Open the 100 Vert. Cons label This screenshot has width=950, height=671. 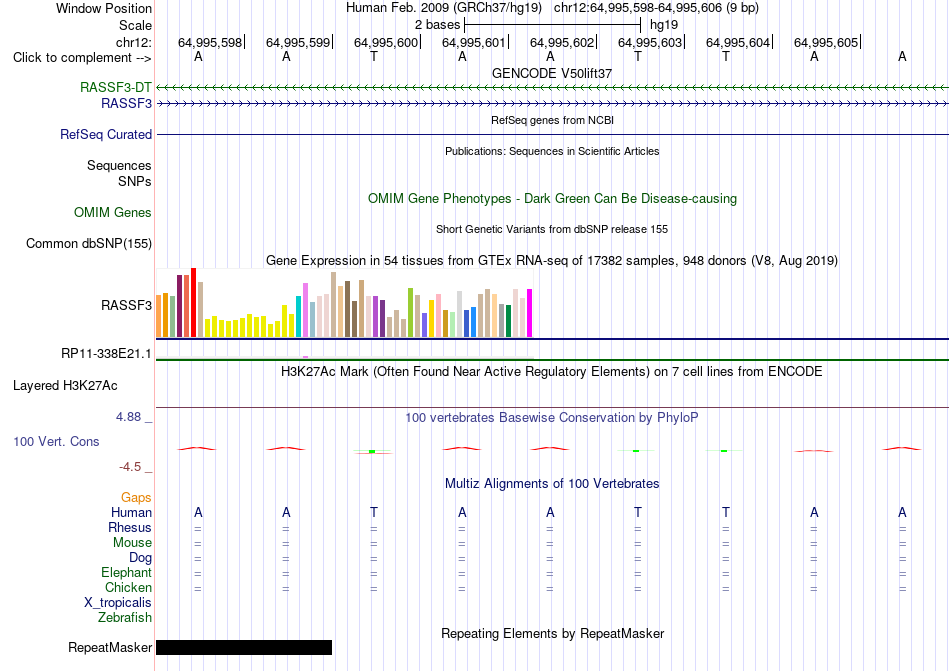(x=56, y=441)
